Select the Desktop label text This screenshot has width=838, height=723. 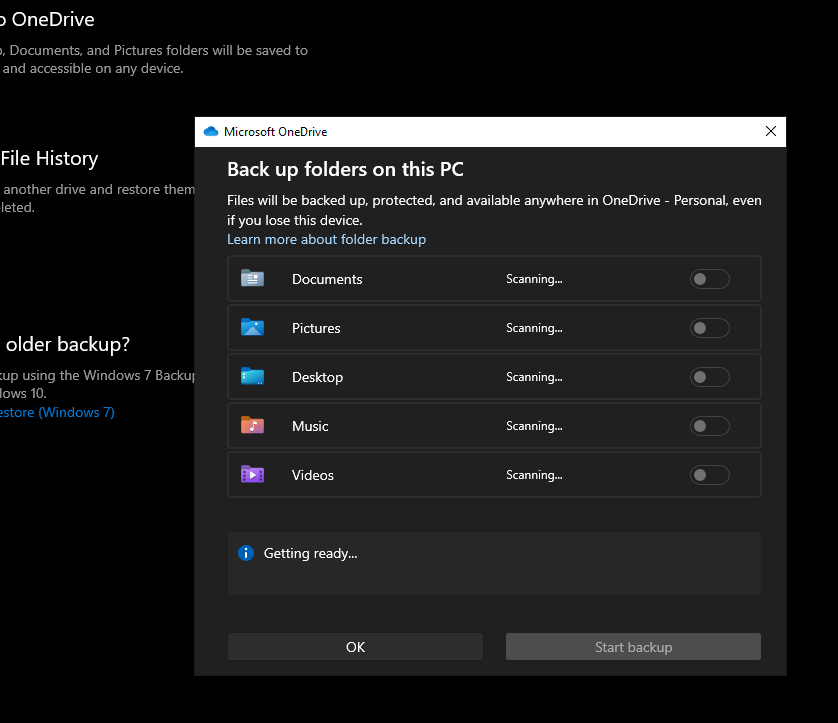pos(317,377)
